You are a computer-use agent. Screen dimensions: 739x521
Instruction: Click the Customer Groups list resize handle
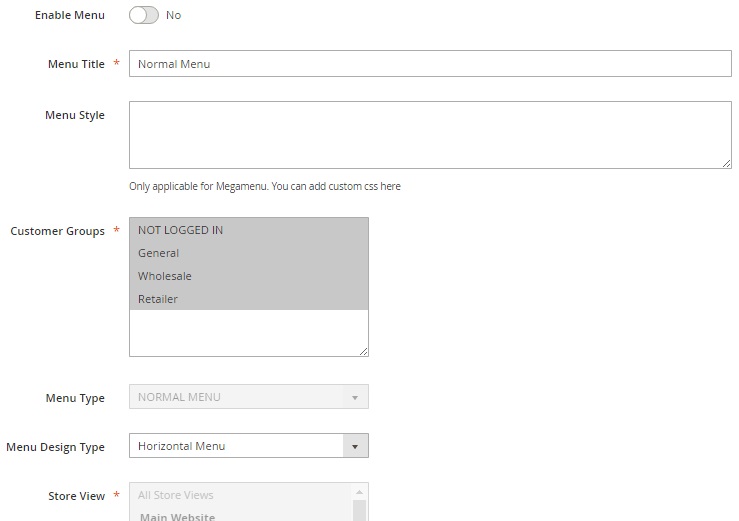click(x=363, y=350)
